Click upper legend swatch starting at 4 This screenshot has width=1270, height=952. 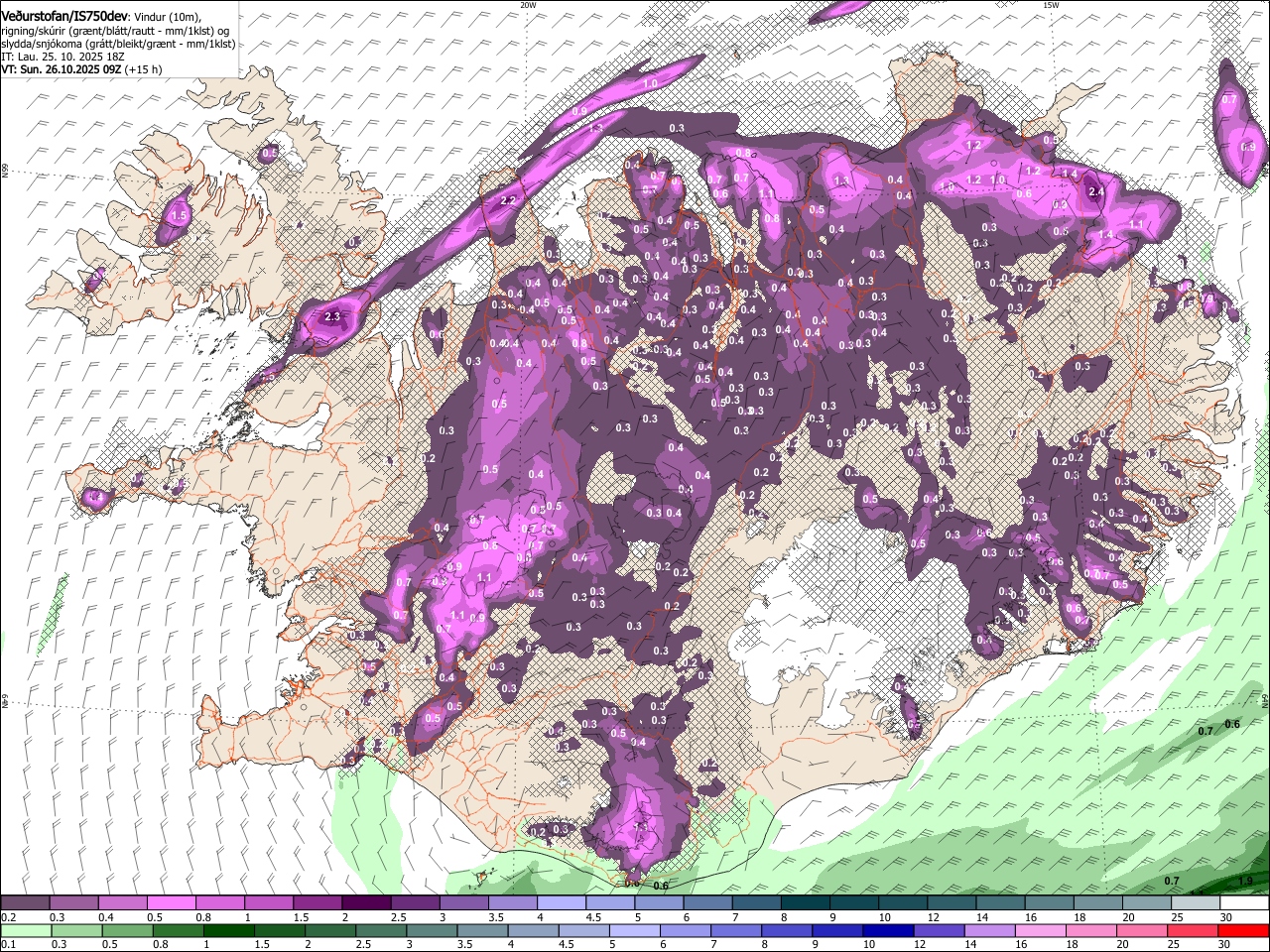[562, 903]
